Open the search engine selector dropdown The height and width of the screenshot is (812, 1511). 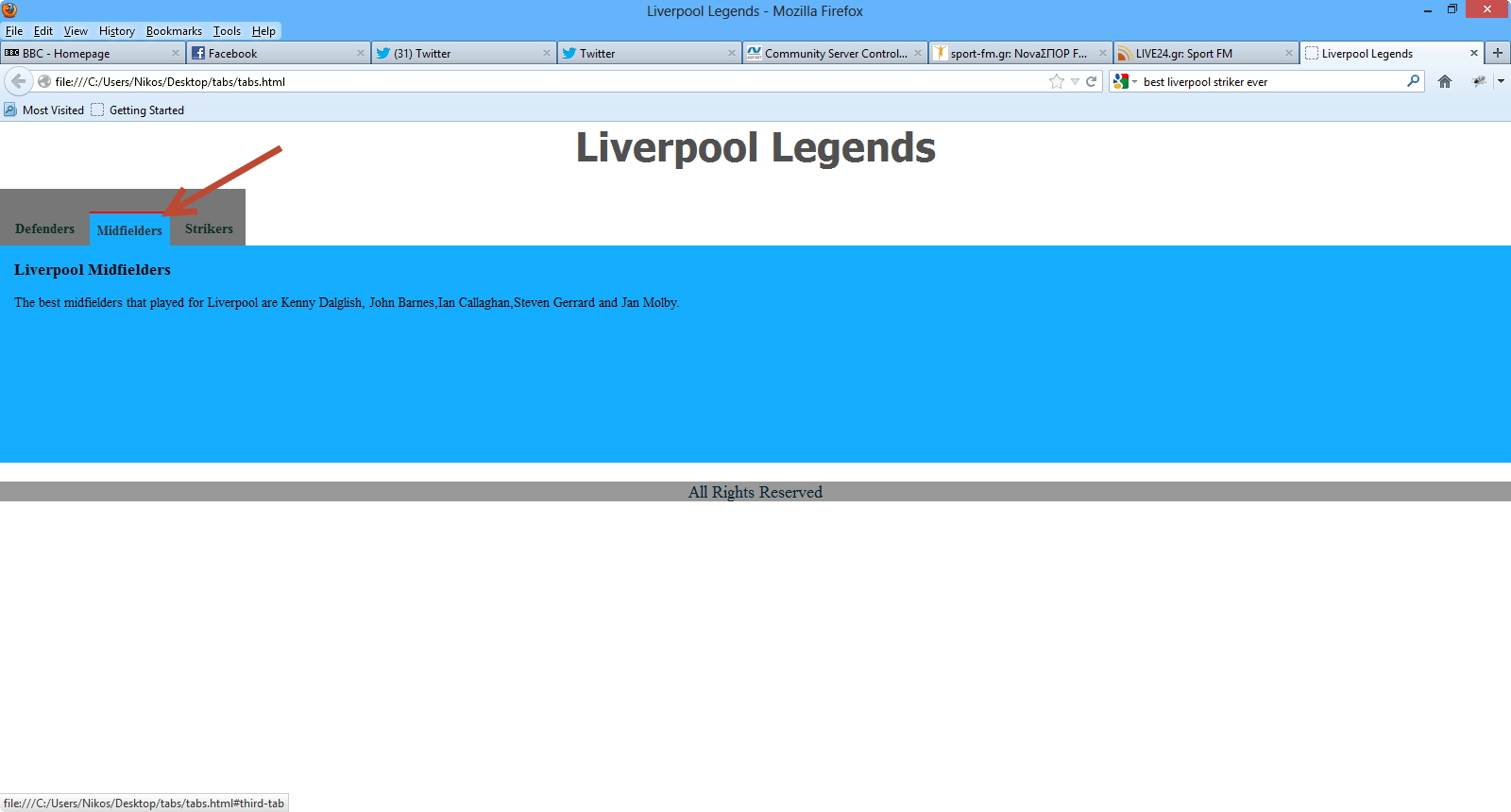pyautogui.click(x=1134, y=81)
